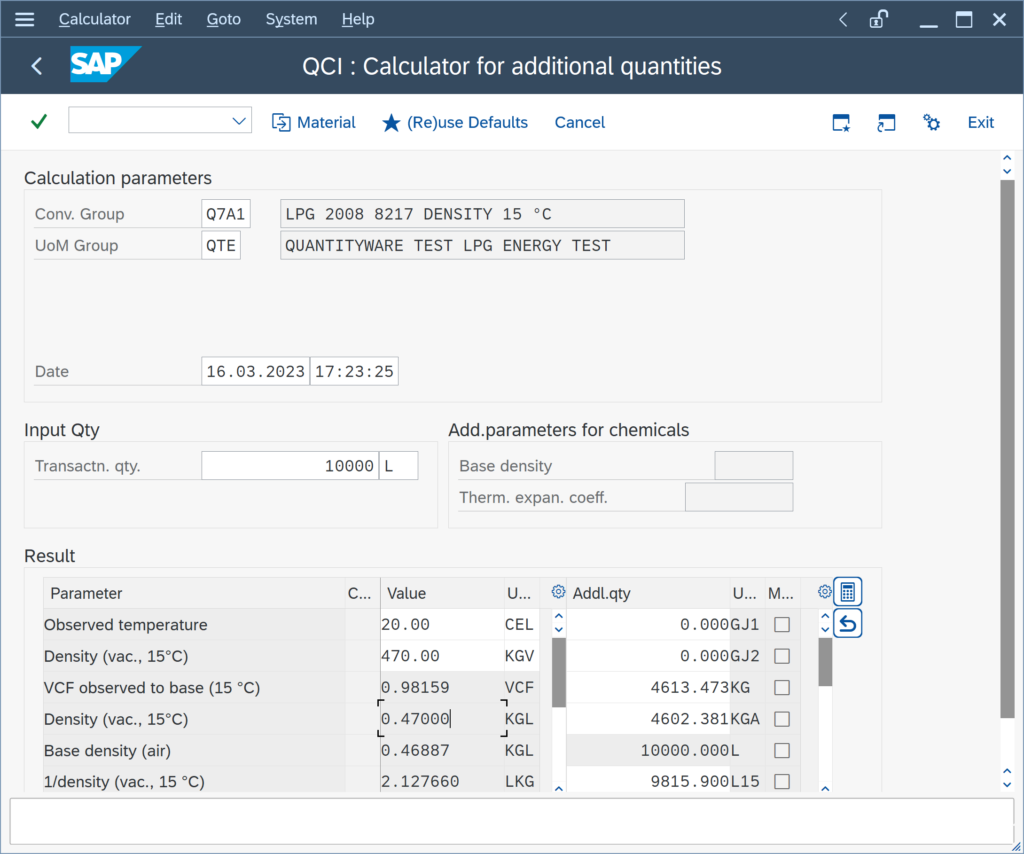Click the Parameter column header

(194, 593)
